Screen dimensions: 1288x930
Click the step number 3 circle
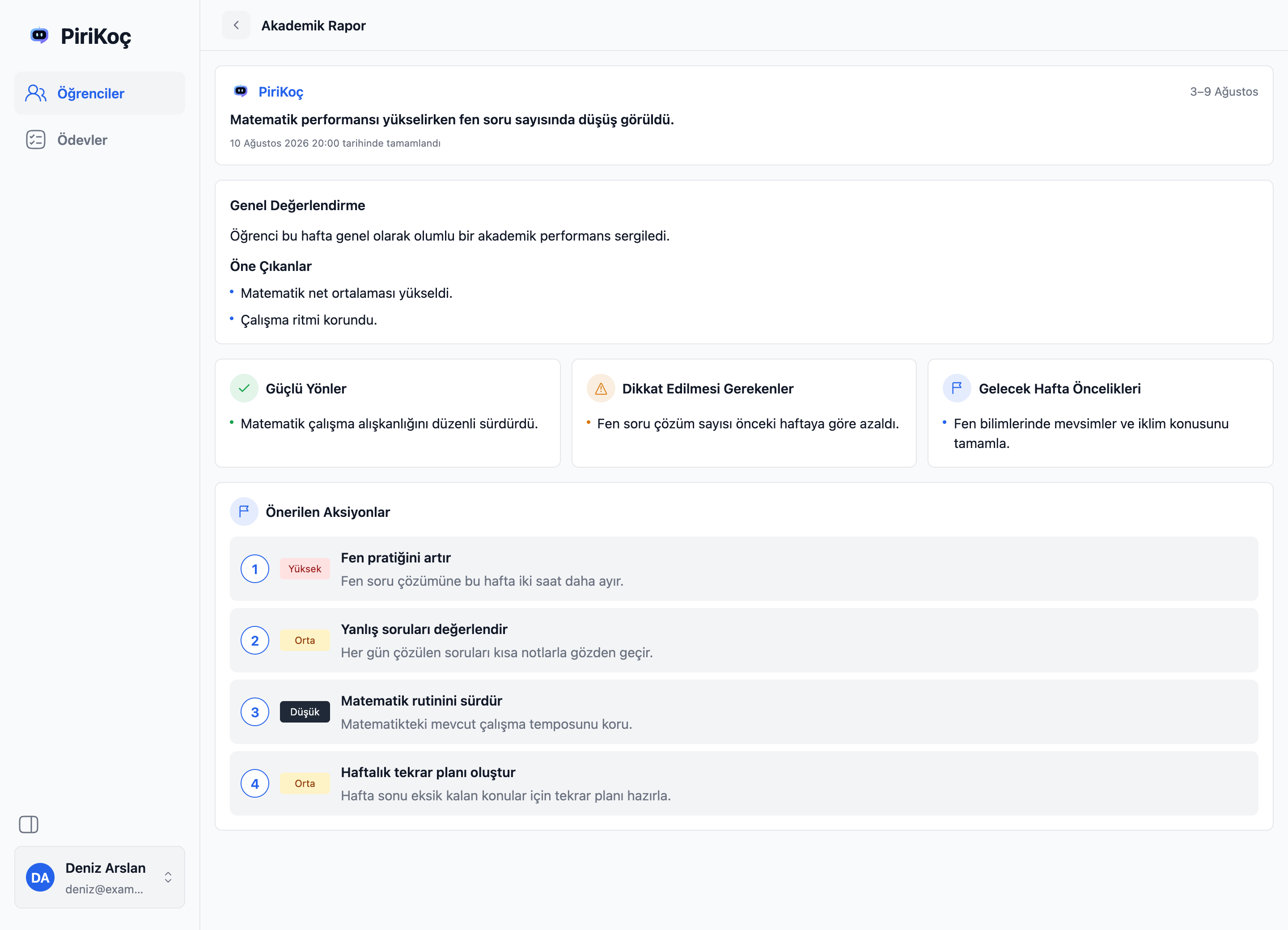255,712
